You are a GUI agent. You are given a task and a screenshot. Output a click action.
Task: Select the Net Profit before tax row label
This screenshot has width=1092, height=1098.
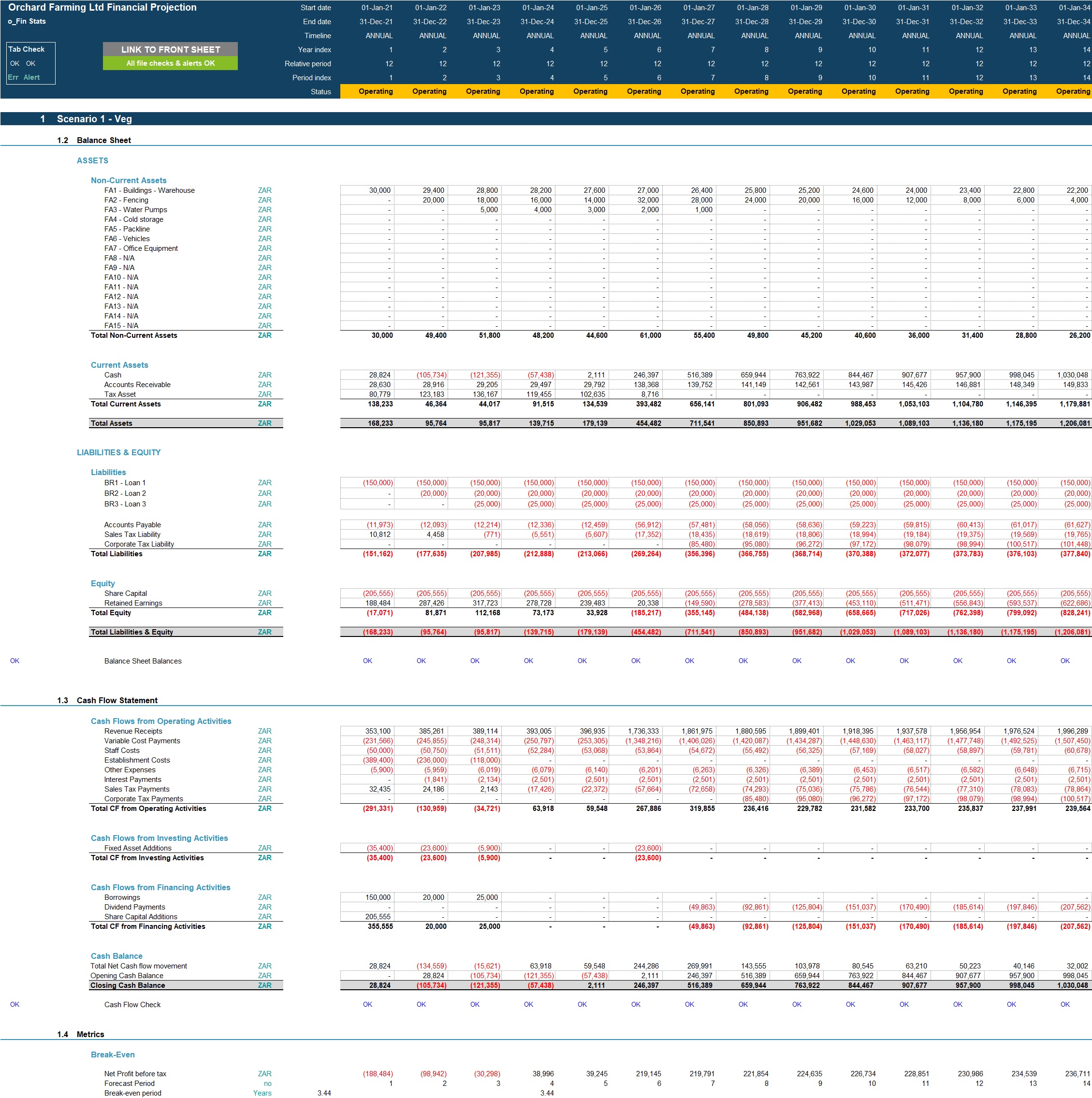[x=135, y=1074]
